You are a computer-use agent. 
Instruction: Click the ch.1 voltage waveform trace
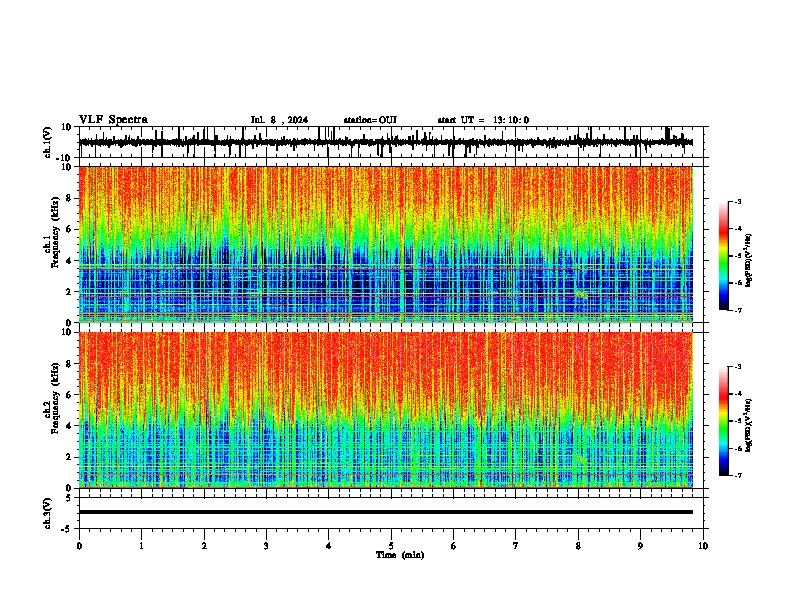(386, 142)
